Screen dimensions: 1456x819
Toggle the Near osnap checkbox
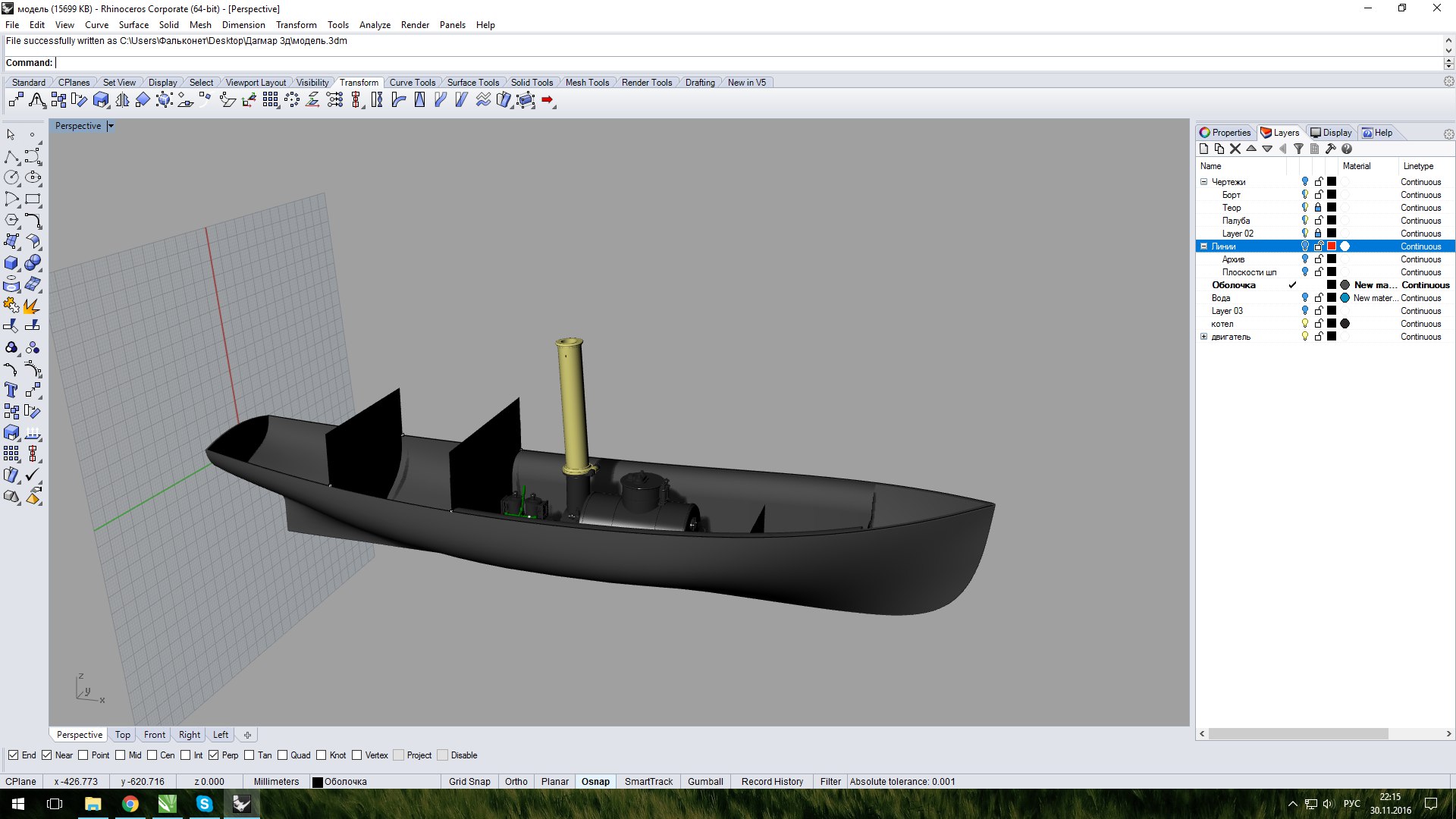pos(47,755)
